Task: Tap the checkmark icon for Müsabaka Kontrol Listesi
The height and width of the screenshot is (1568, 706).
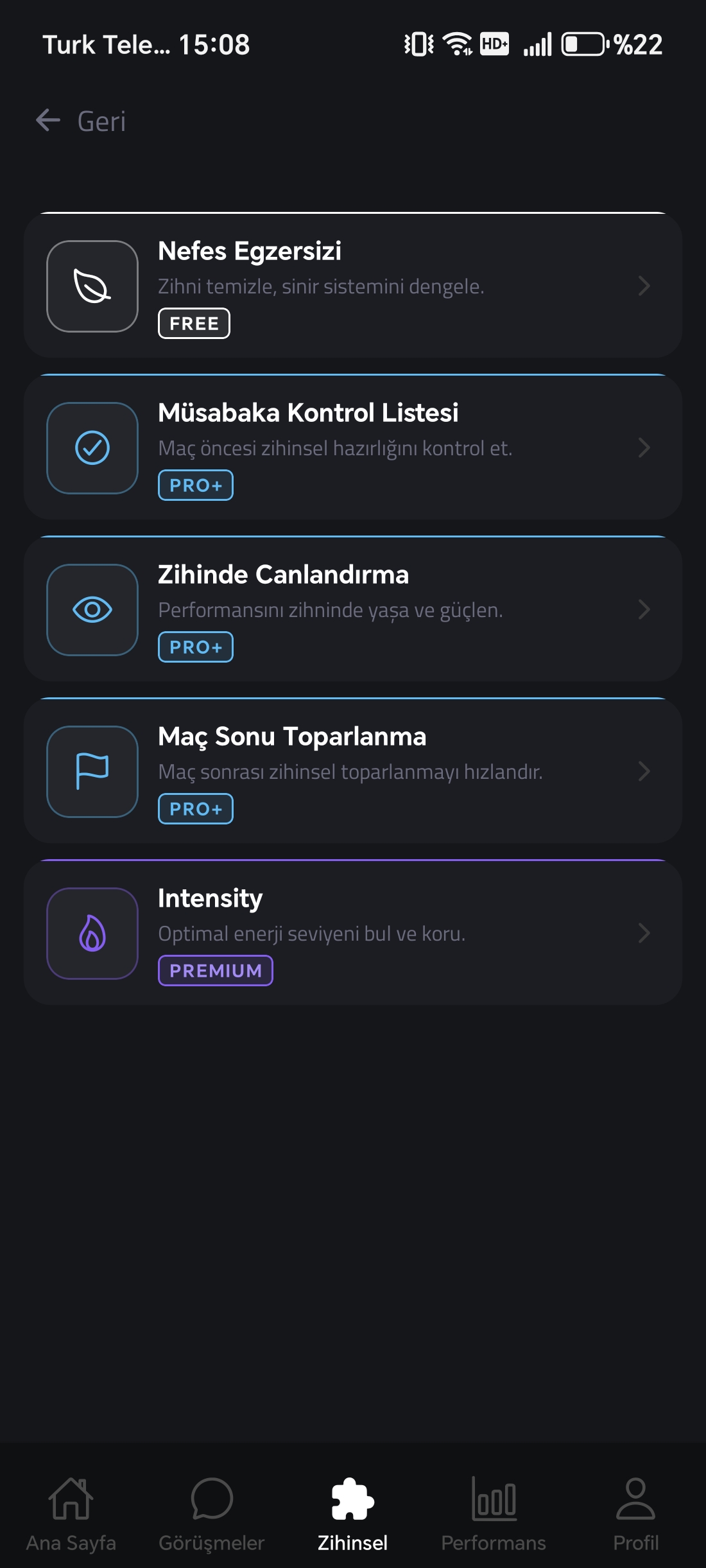Action: click(x=92, y=448)
